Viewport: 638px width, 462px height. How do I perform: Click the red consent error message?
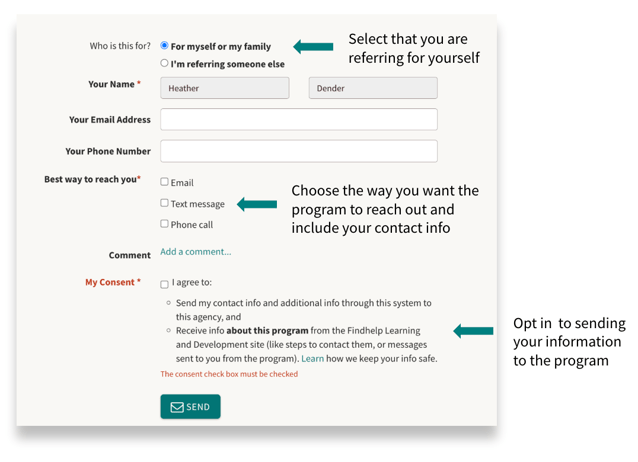[x=229, y=374]
